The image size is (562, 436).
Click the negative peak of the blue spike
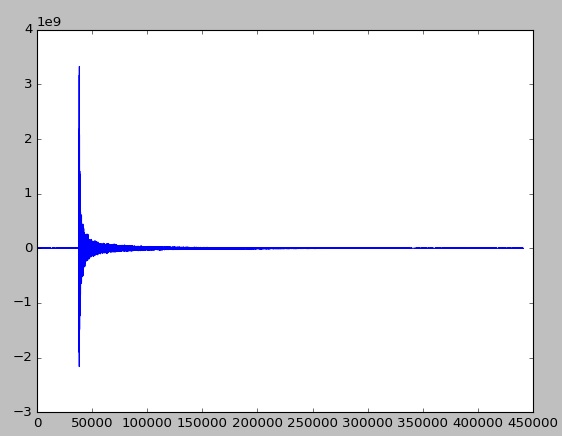coord(79,366)
